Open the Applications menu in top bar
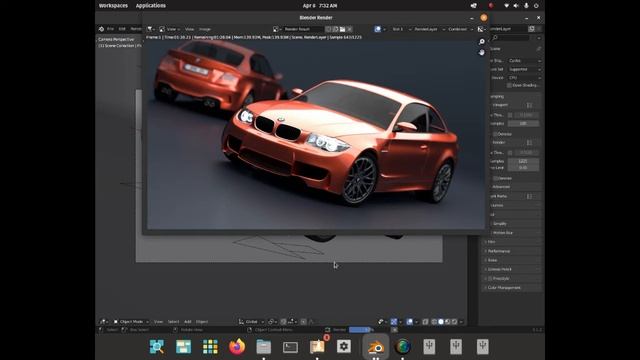The image size is (640, 360). tap(151, 6)
